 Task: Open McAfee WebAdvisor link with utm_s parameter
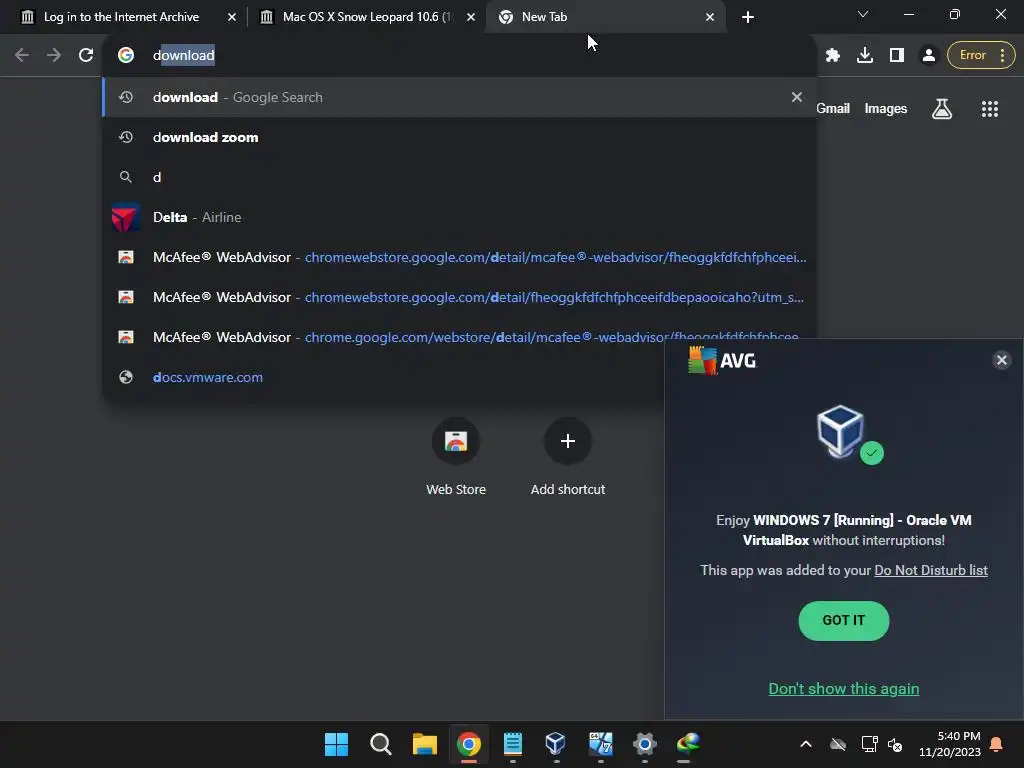coord(460,297)
